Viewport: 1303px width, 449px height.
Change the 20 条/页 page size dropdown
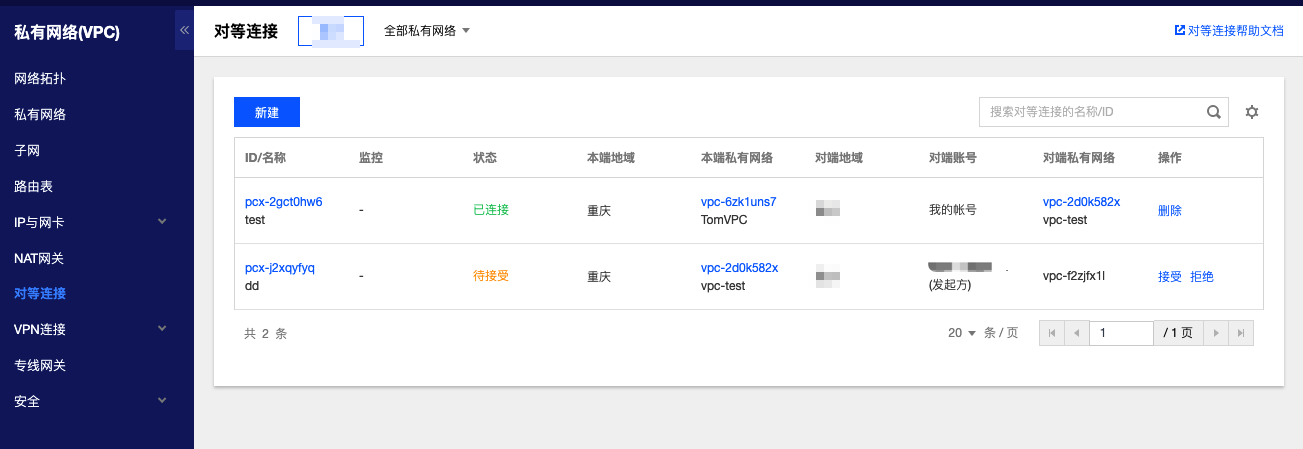[x=961, y=333]
